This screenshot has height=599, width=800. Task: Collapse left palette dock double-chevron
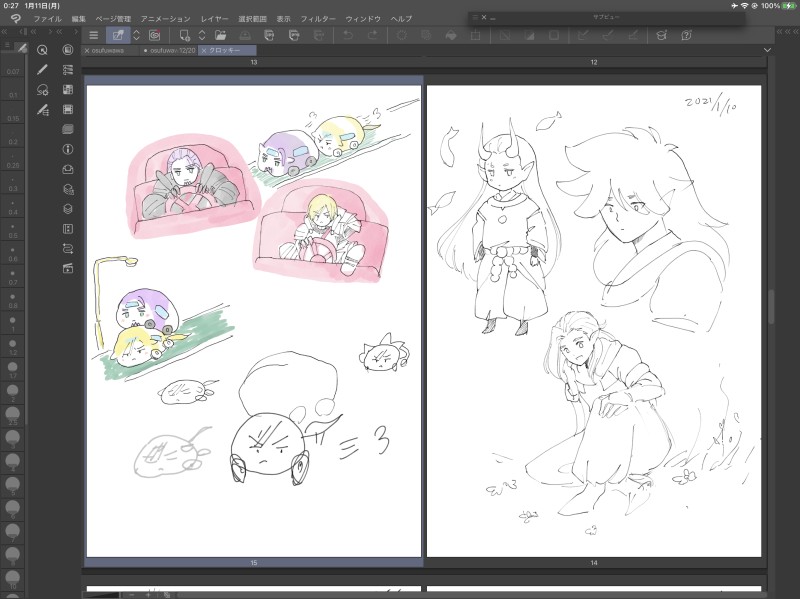(x=5, y=32)
